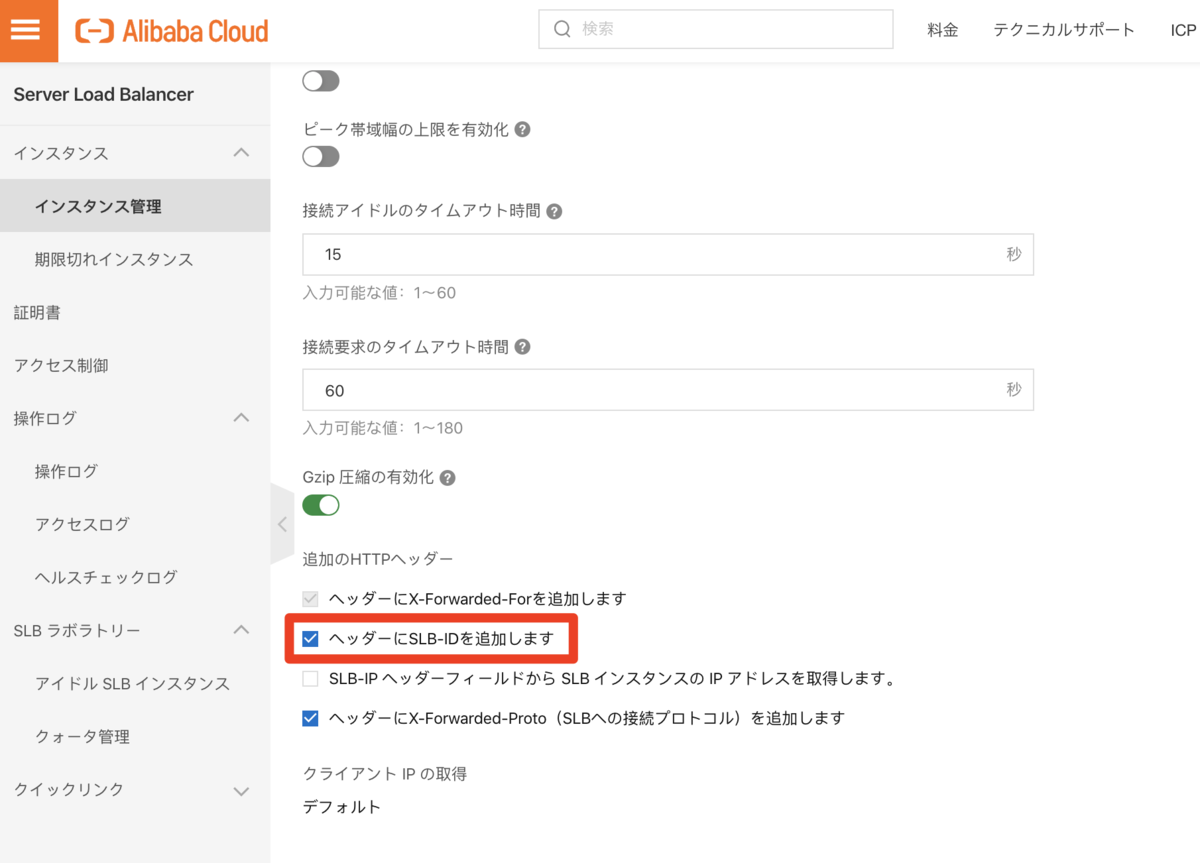This screenshot has width=1200, height=863.
Task: Click help icon next to Gzip 圧縮の有効化
Action: (x=448, y=478)
